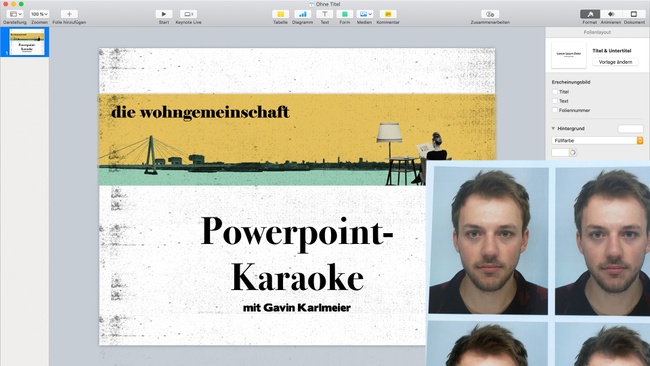Viewport: 650px width, 366px height.
Task: Click the Vorlage ändern button
Action: click(x=616, y=62)
